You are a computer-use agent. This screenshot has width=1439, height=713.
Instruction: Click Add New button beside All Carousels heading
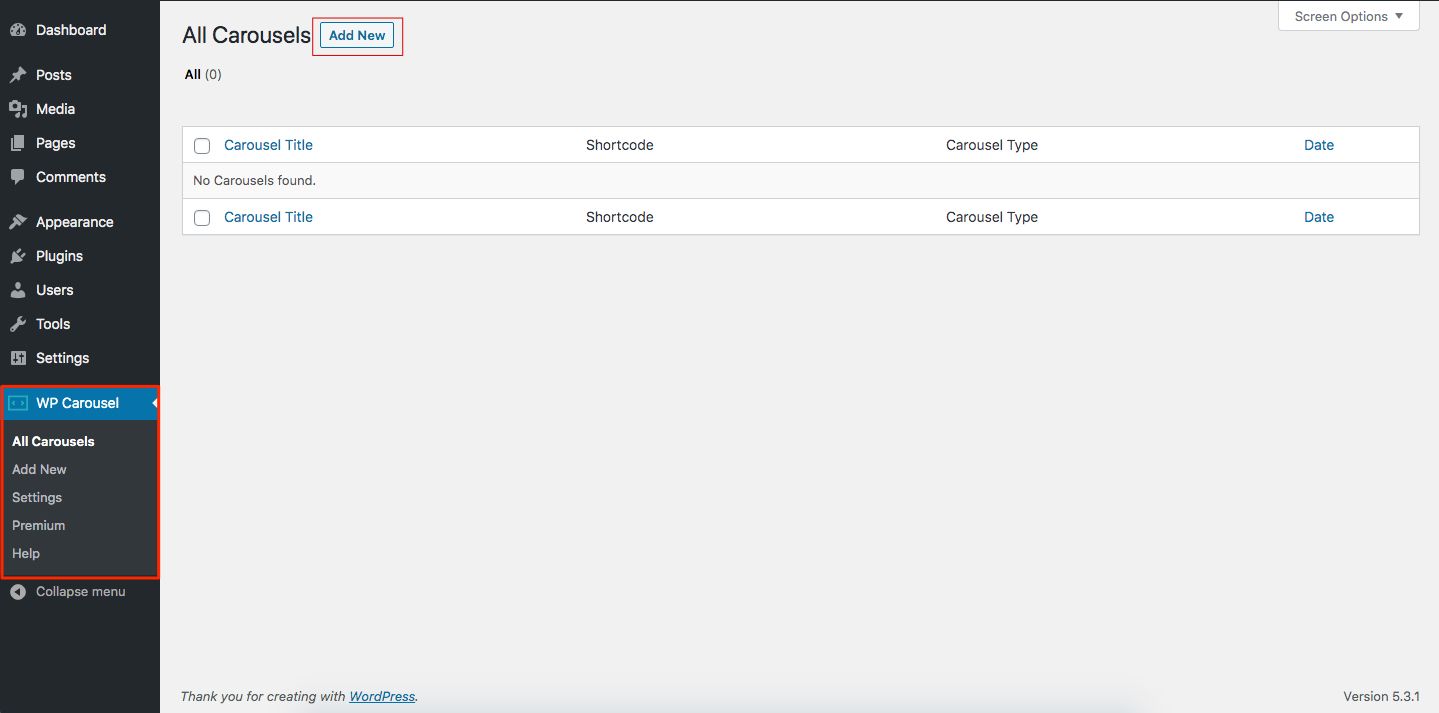[357, 35]
